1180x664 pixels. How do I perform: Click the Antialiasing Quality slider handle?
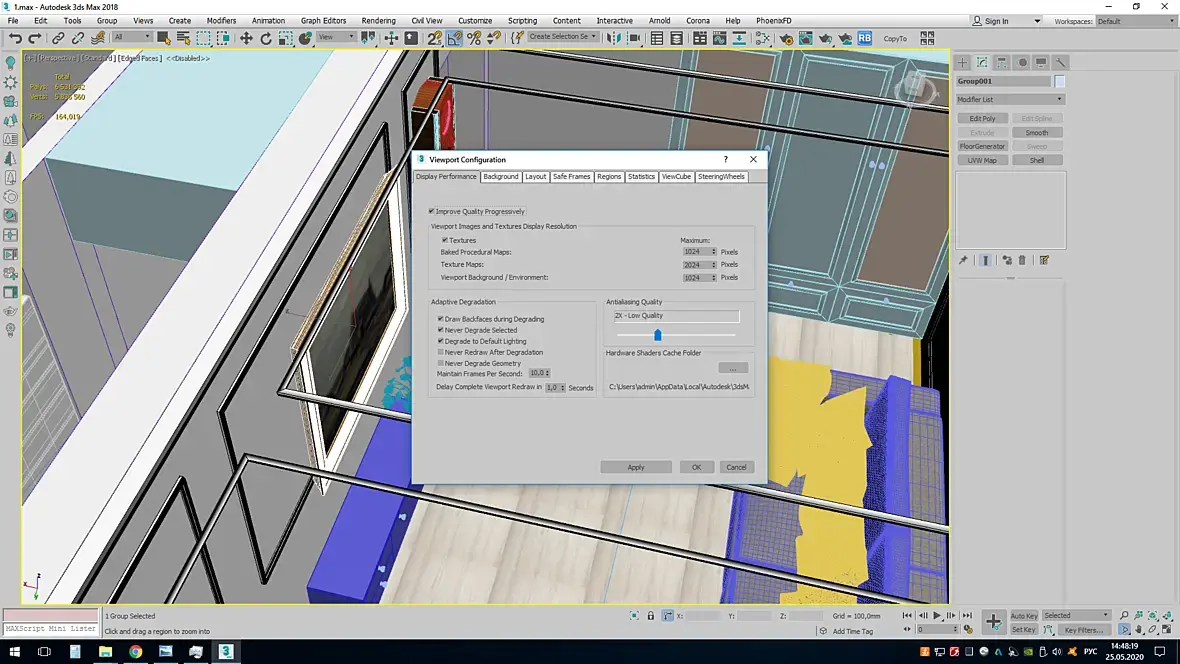pyautogui.click(x=657, y=335)
